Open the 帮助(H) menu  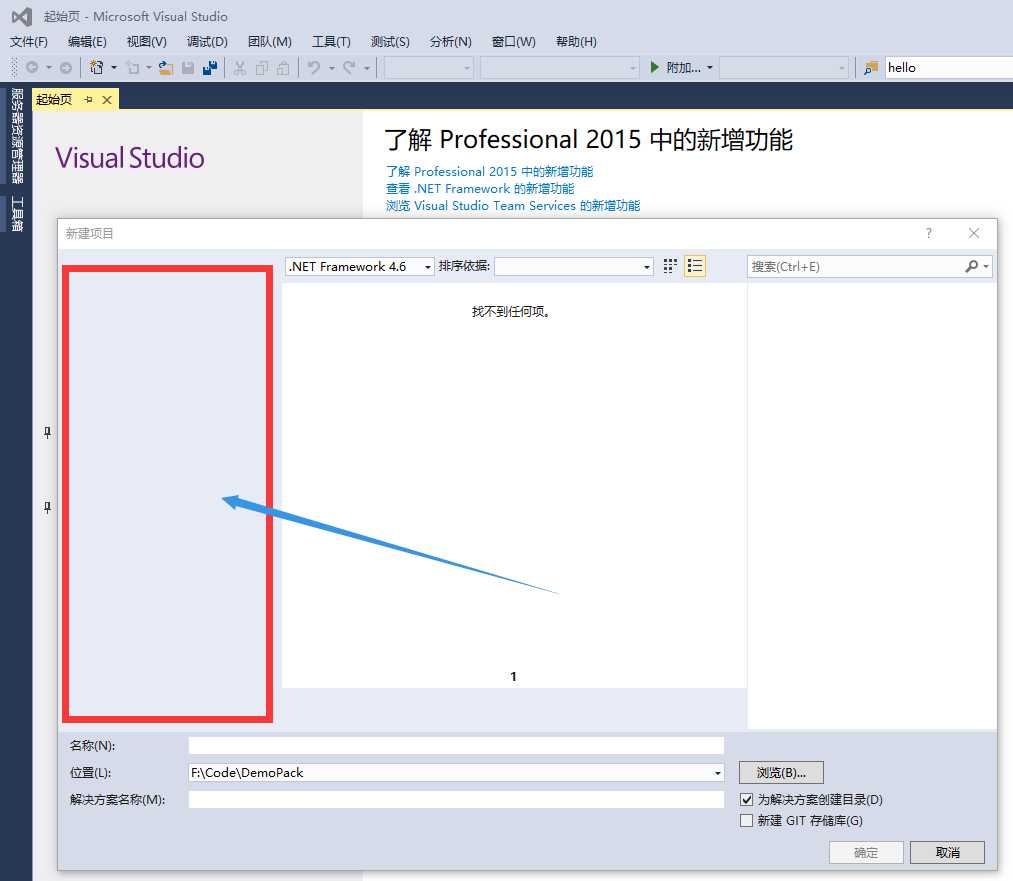[x=576, y=41]
